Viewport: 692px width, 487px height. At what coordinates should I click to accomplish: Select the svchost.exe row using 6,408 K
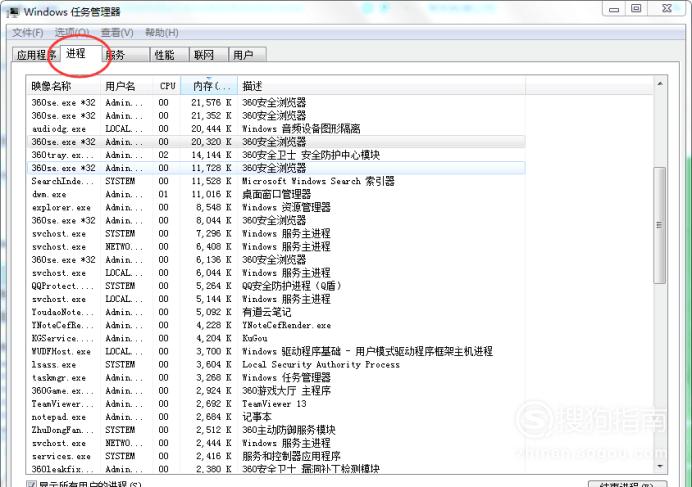click(x=276, y=247)
